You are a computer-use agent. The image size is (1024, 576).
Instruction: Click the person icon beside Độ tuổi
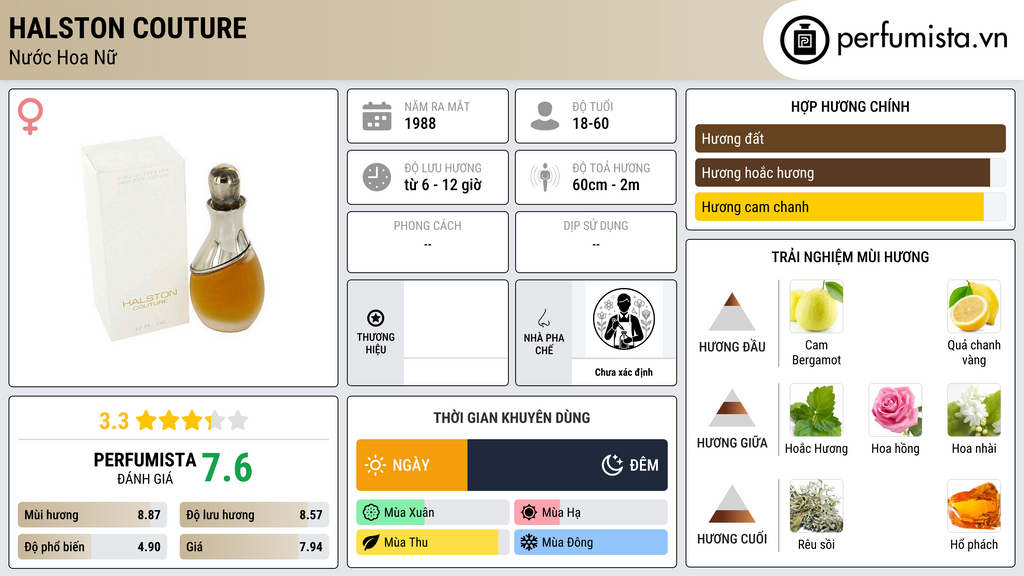point(545,116)
